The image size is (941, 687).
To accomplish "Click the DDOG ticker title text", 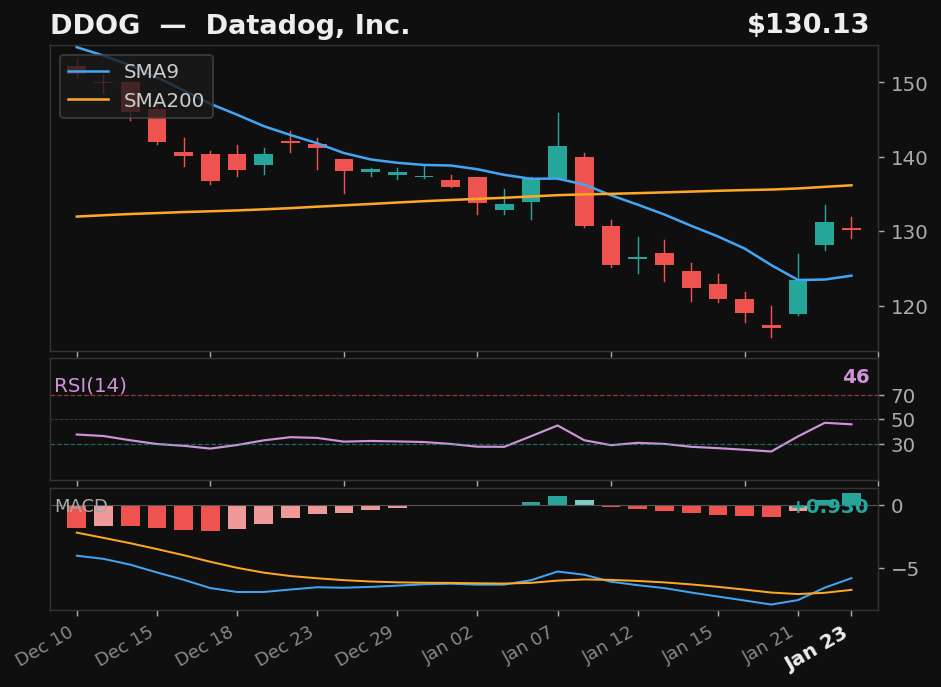I will [x=95, y=25].
